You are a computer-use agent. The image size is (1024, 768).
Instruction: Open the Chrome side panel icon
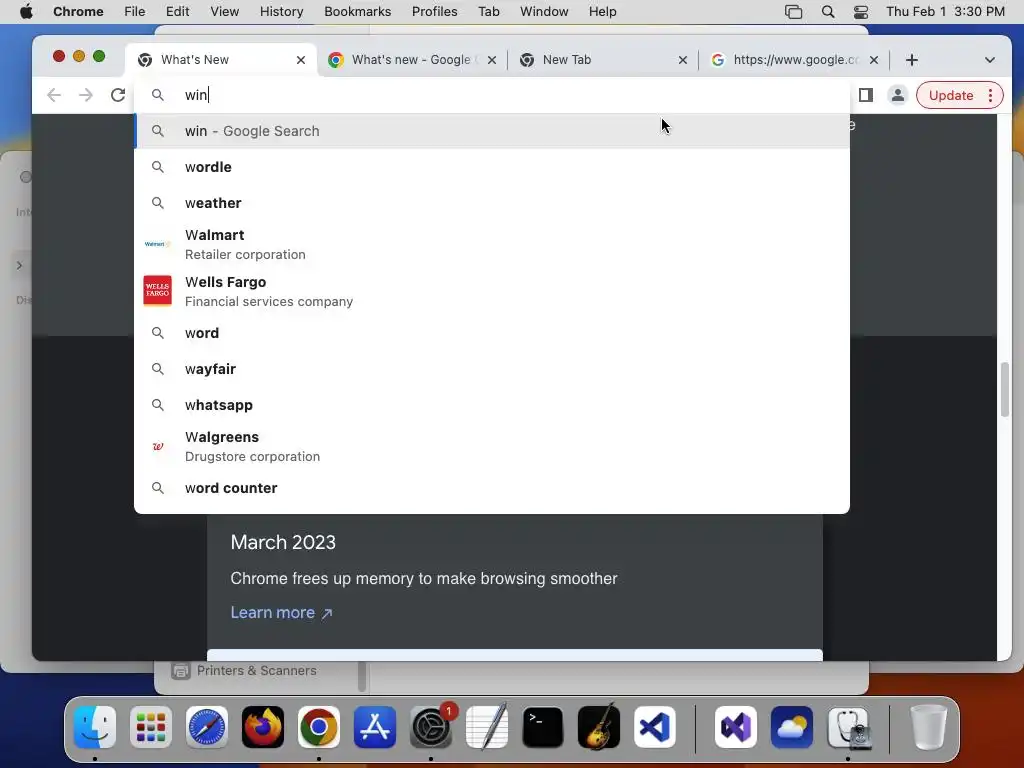[866, 95]
